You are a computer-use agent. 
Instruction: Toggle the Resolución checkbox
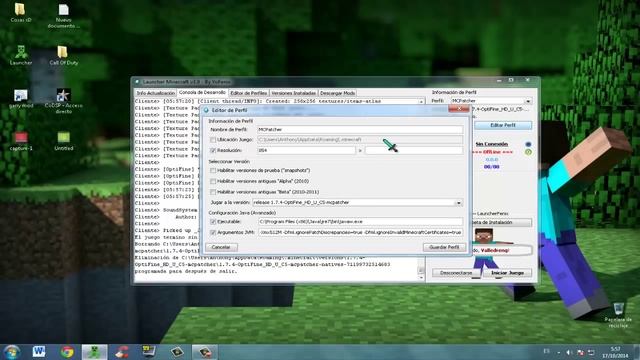[213, 150]
